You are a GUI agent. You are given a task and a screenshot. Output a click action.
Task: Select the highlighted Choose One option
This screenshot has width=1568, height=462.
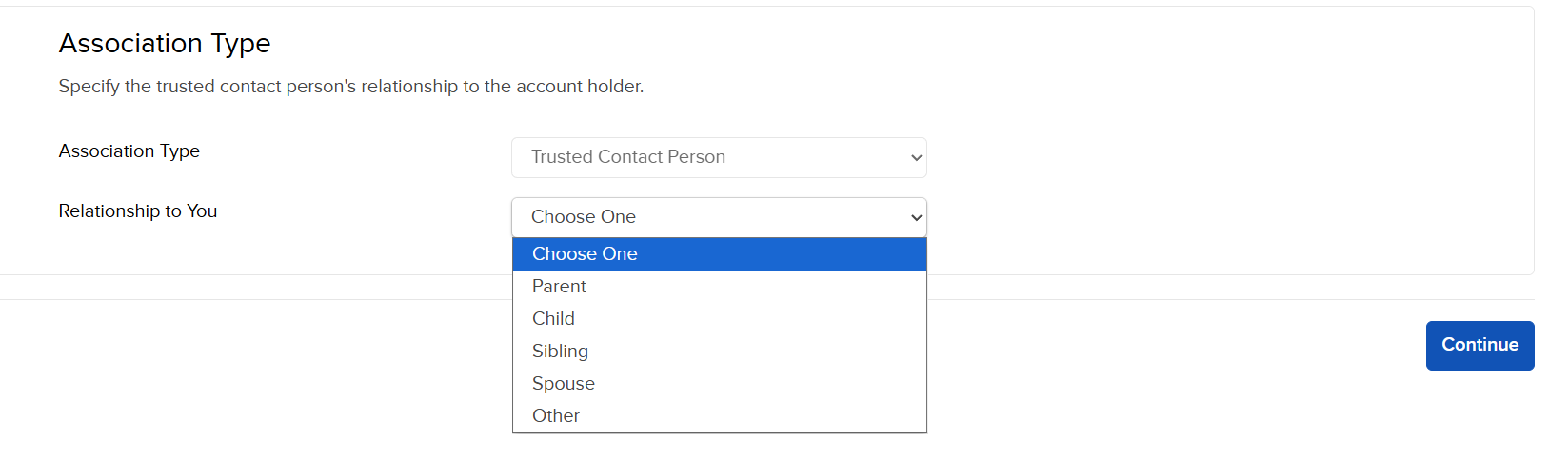(719, 254)
